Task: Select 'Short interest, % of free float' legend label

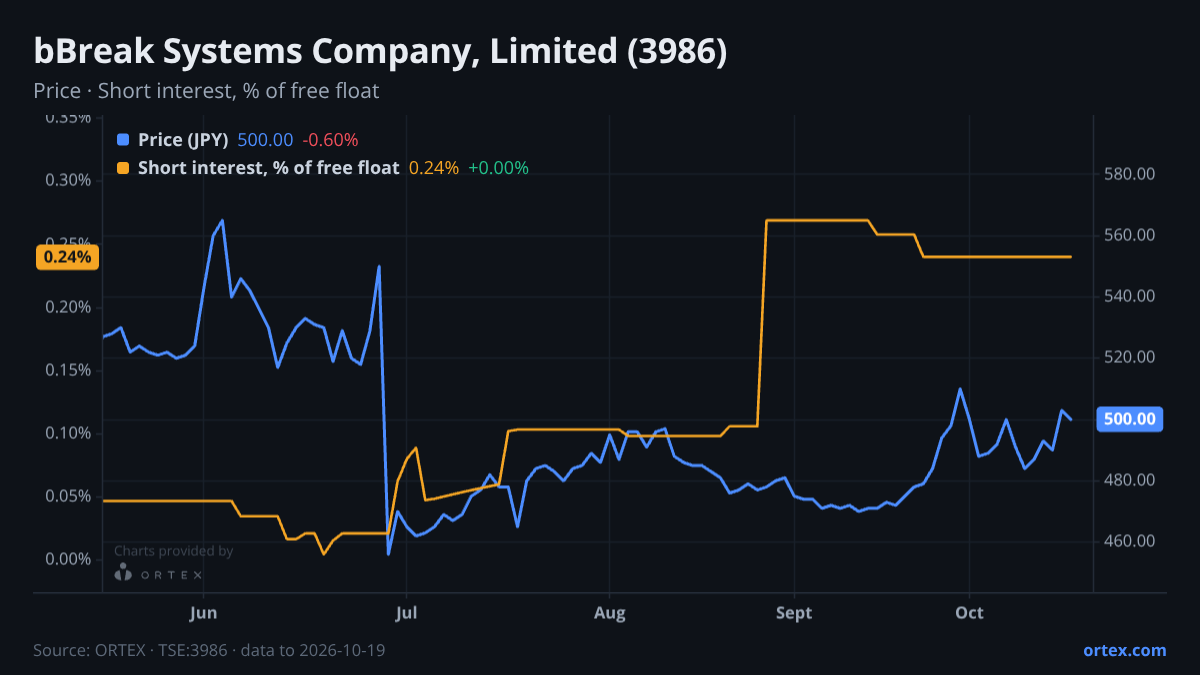Action: [268, 167]
